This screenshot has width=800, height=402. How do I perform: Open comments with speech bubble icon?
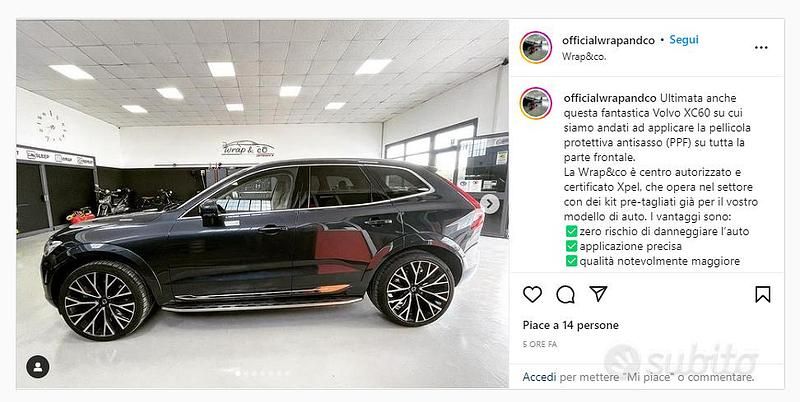click(x=565, y=294)
